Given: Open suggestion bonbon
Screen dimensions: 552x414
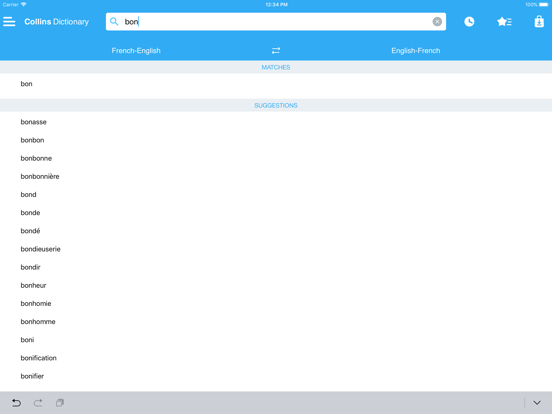Looking at the screenshot, I should point(276,140).
